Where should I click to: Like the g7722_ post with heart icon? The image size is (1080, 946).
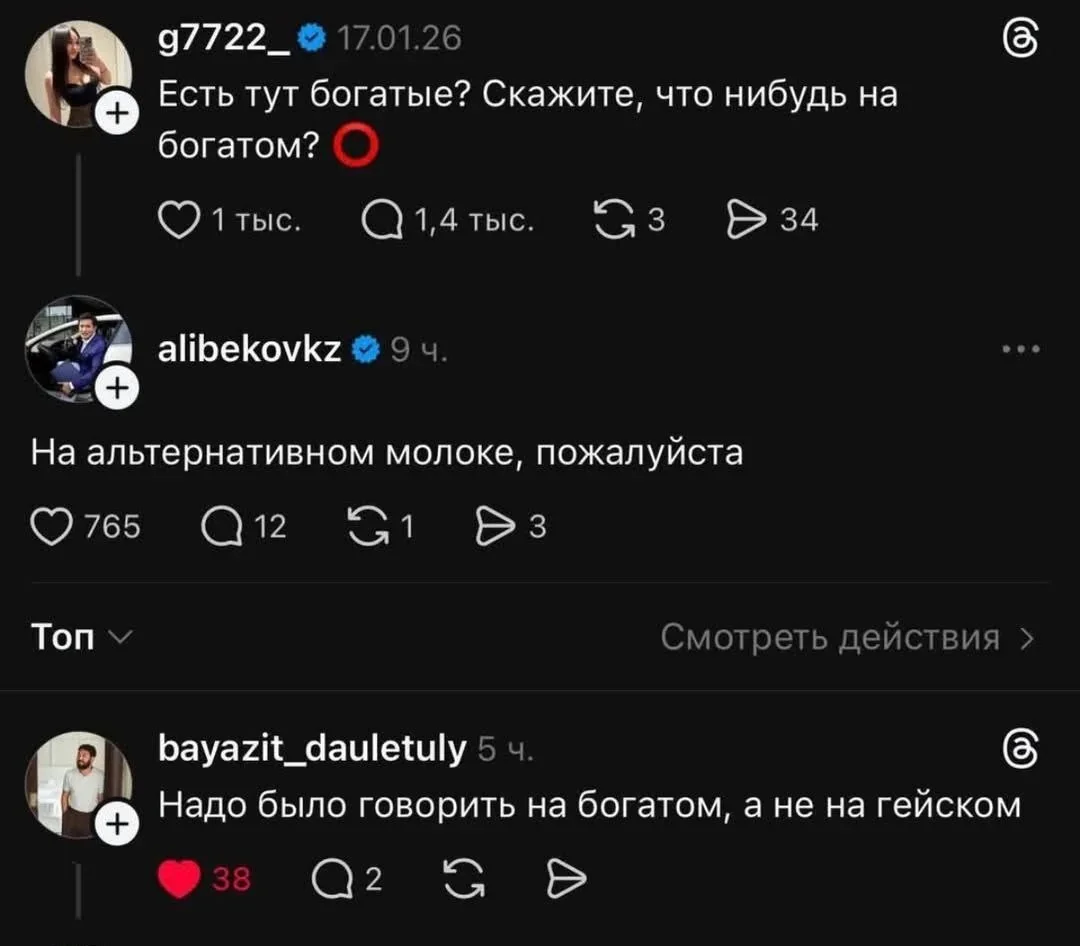(x=180, y=219)
